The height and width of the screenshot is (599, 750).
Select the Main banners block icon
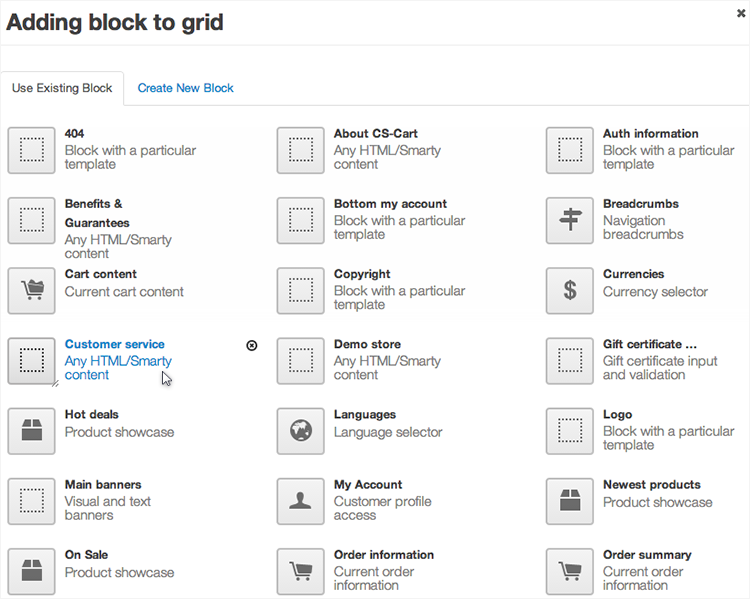click(x=32, y=501)
